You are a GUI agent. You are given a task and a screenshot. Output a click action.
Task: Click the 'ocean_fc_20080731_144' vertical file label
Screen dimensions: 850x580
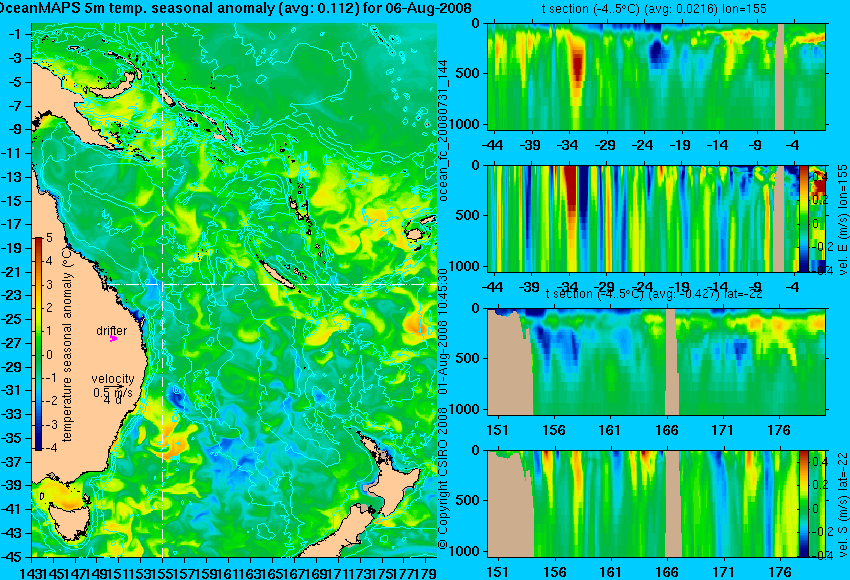coord(443,130)
